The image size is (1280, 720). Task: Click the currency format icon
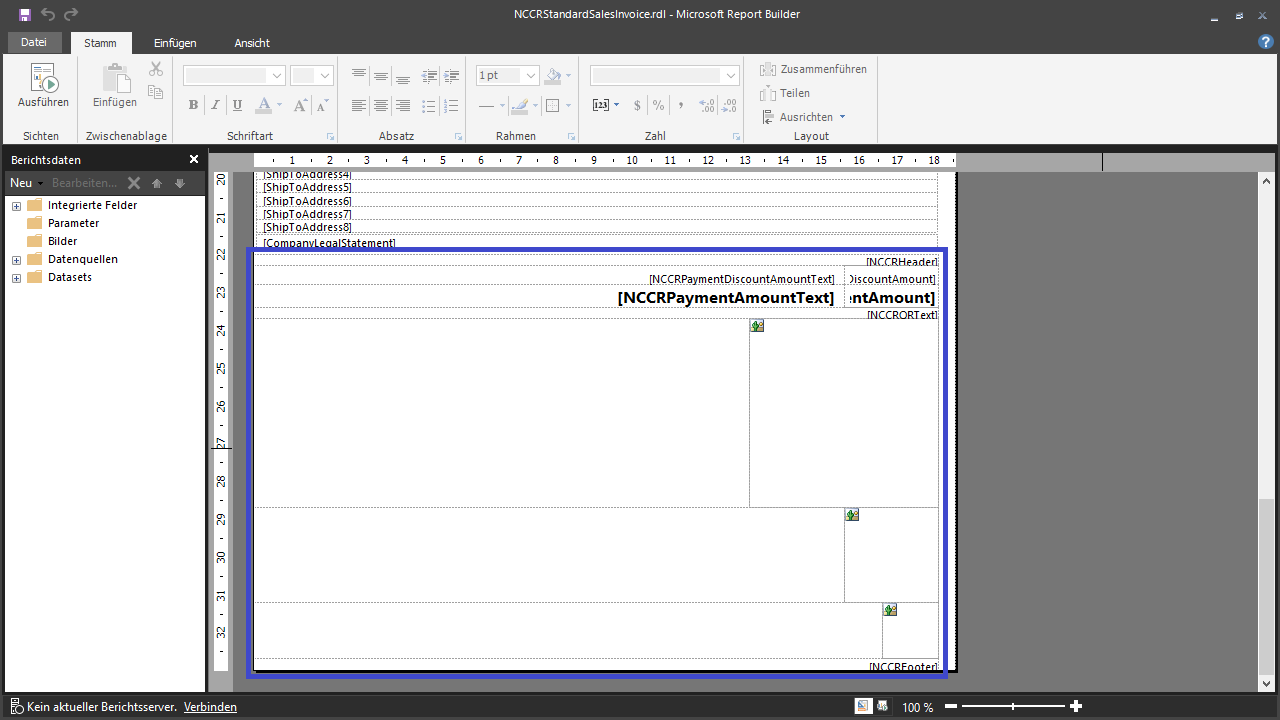636,105
